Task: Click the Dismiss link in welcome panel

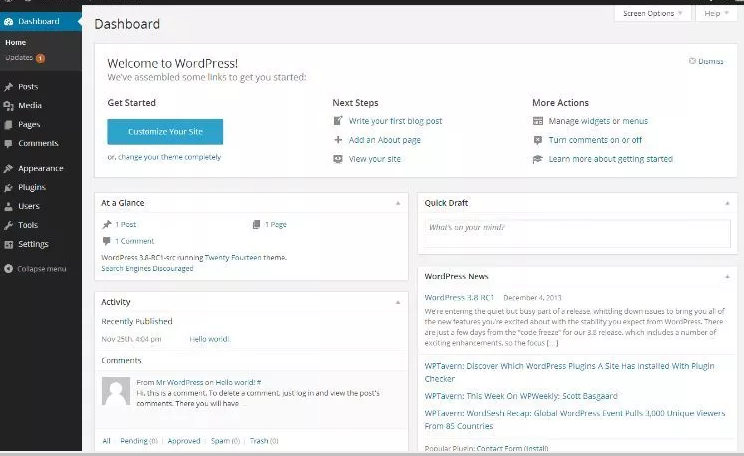Action: 710,61
